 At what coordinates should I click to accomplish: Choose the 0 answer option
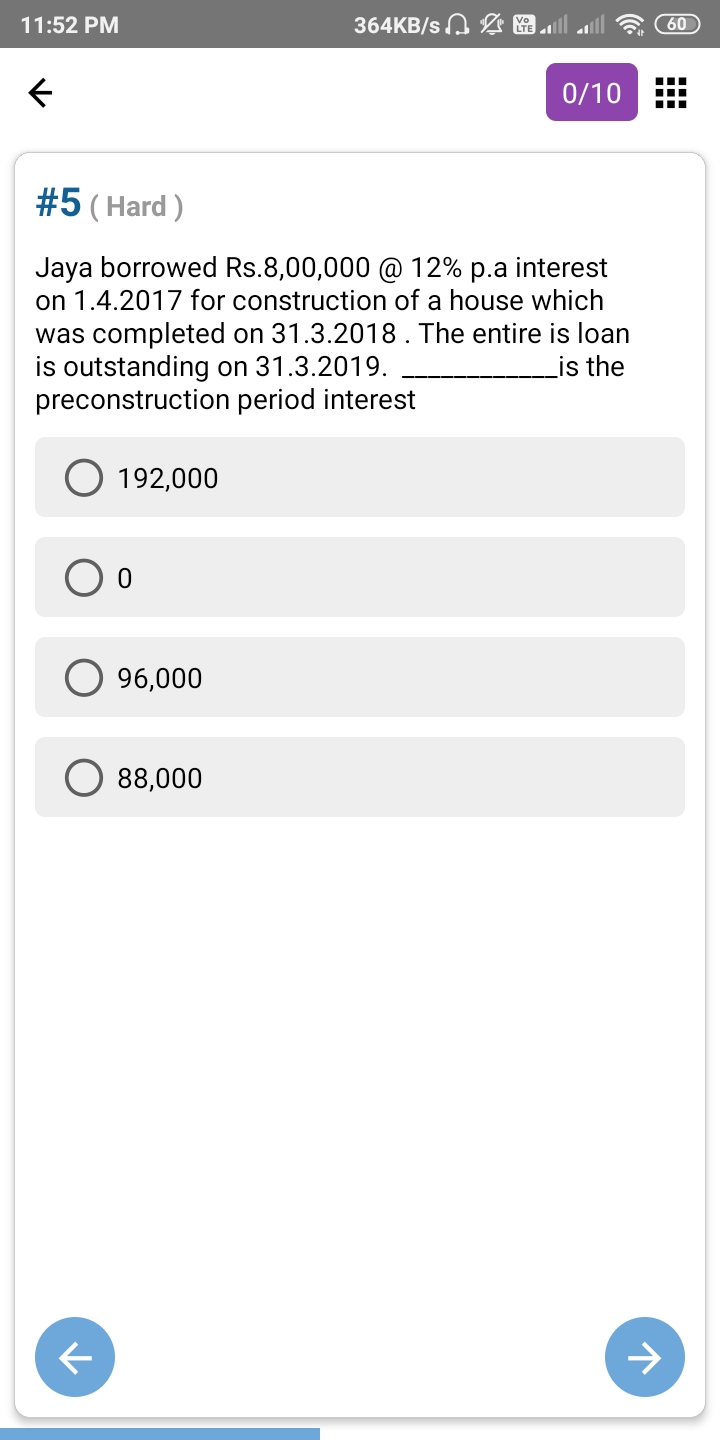click(x=360, y=577)
